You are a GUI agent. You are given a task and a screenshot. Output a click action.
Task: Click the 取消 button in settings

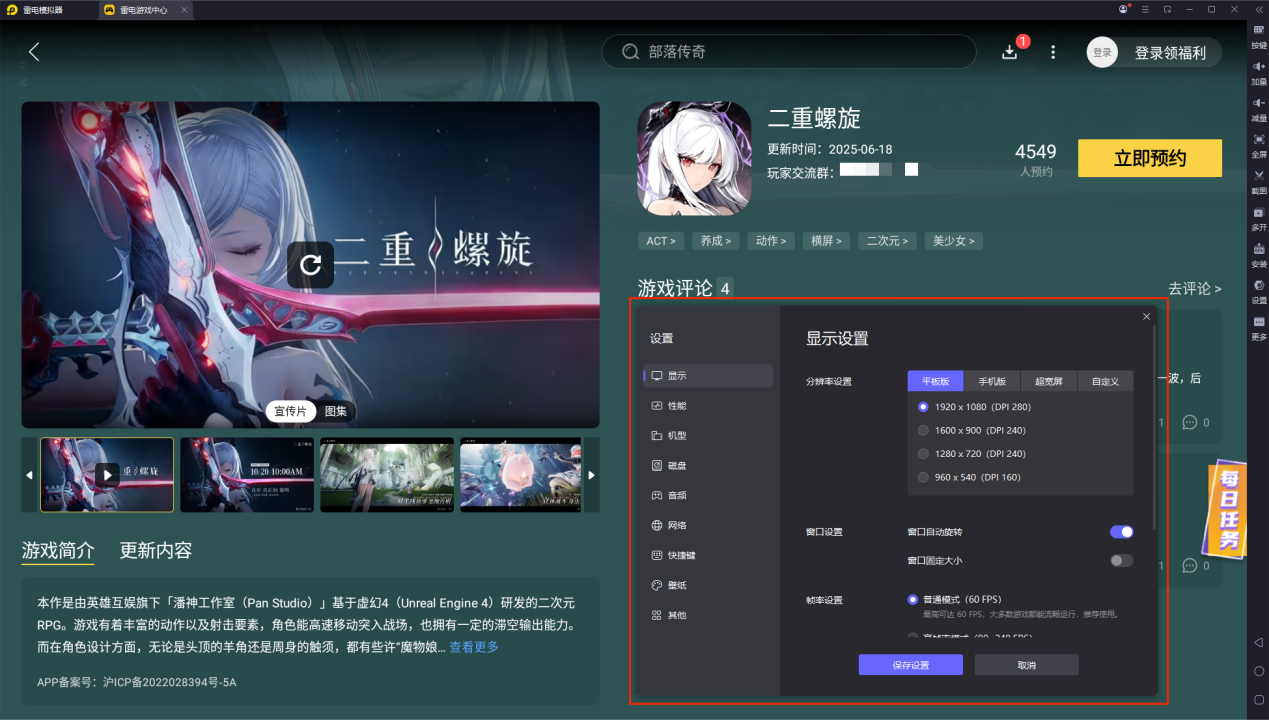click(x=1026, y=665)
